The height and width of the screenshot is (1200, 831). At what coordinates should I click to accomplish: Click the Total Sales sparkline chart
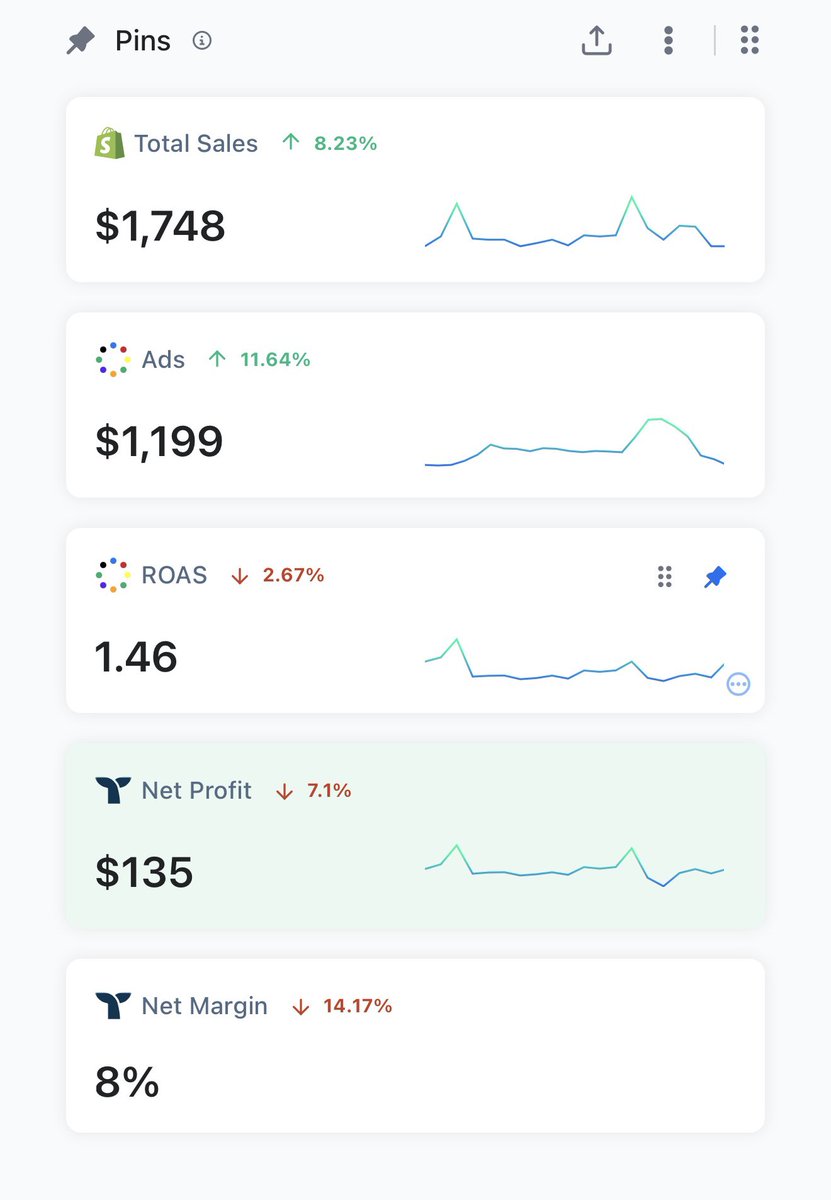coord(575,222)
